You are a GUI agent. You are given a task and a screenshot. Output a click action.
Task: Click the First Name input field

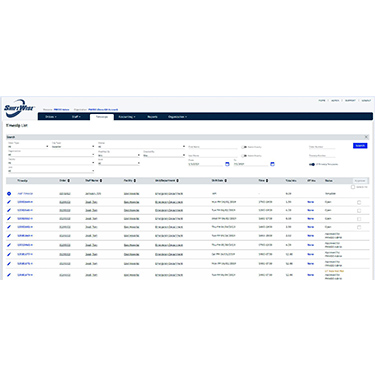click(213, 147)
